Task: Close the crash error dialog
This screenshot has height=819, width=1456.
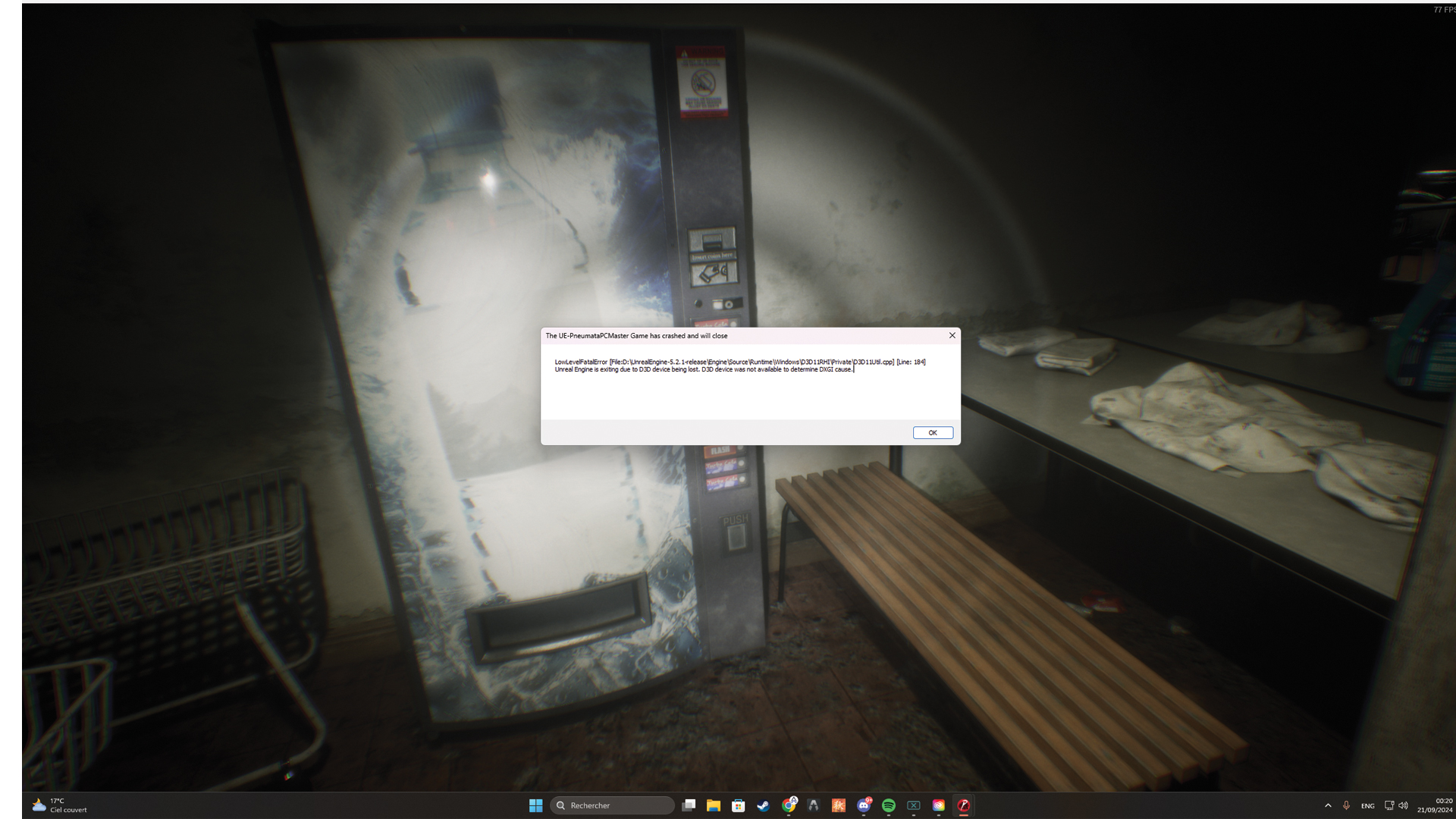Action: pos(952,335)
